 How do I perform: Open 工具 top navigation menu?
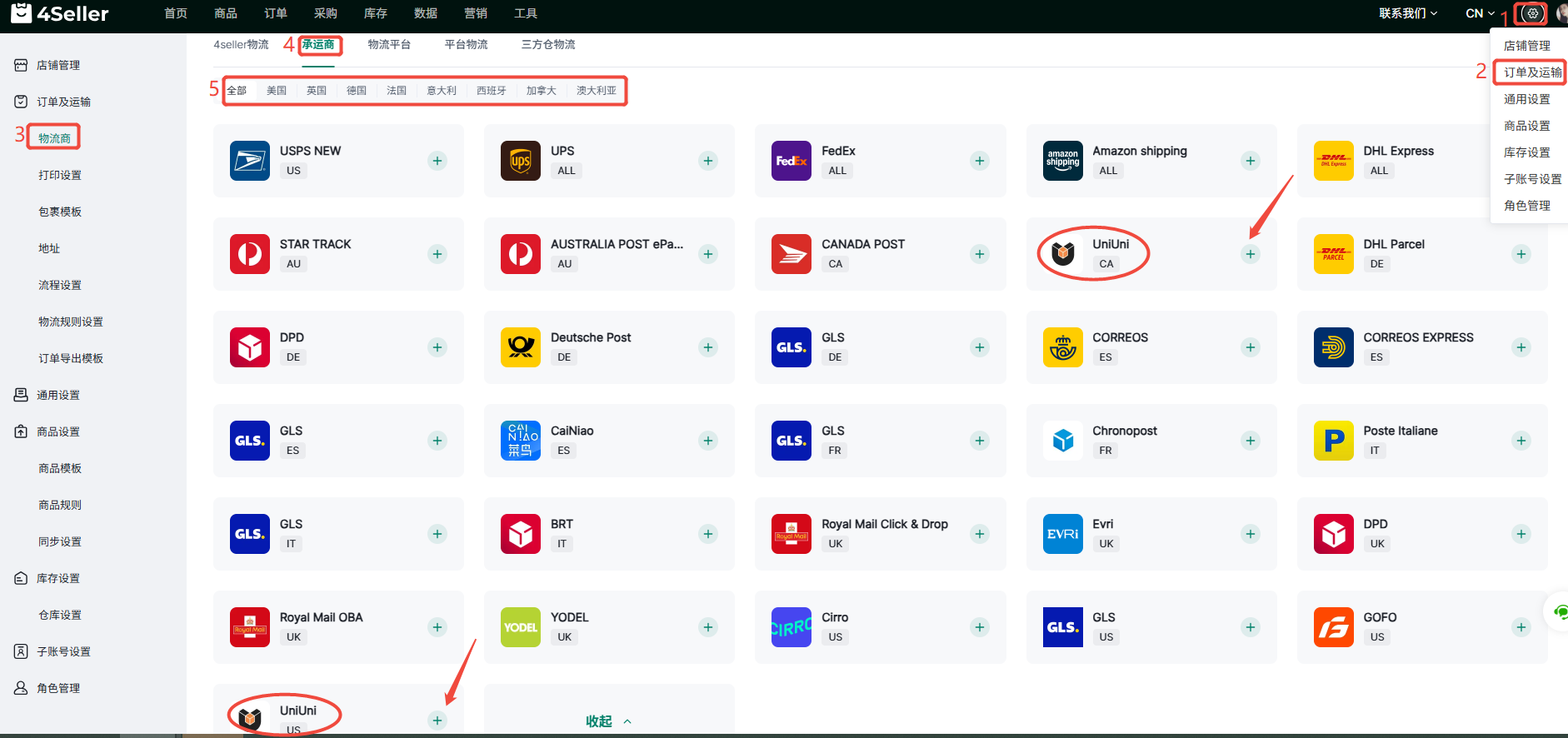526,13
